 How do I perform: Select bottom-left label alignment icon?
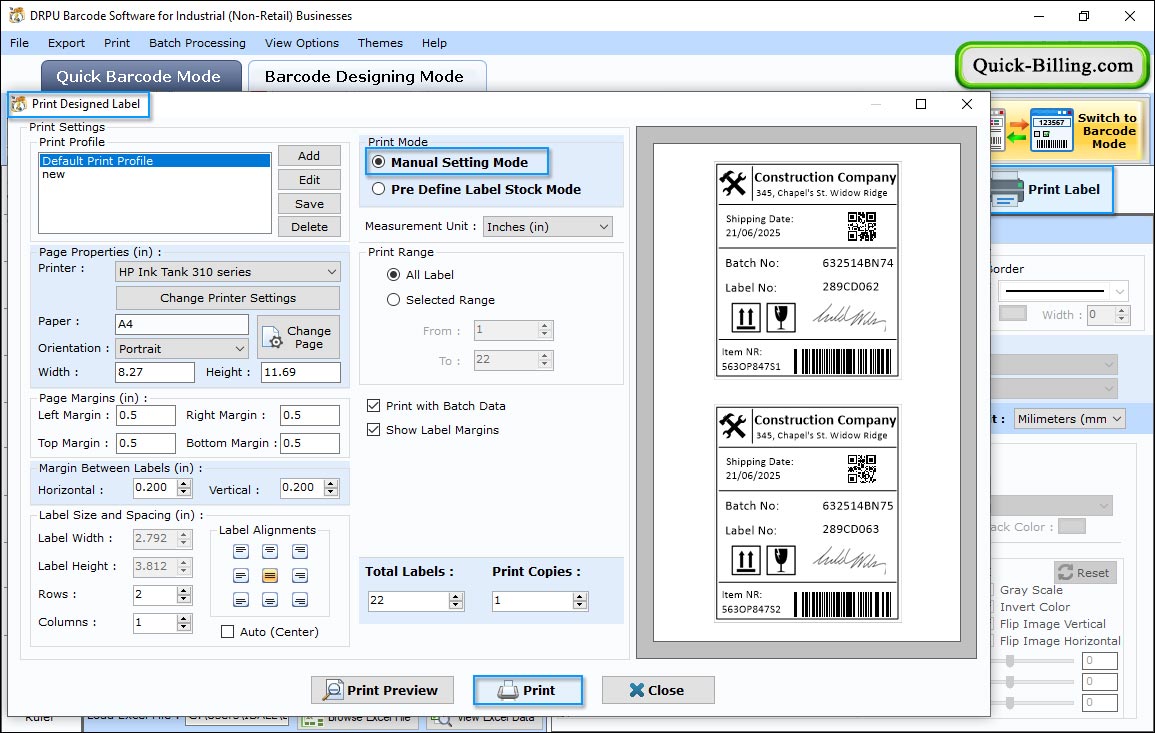[241, 600]
